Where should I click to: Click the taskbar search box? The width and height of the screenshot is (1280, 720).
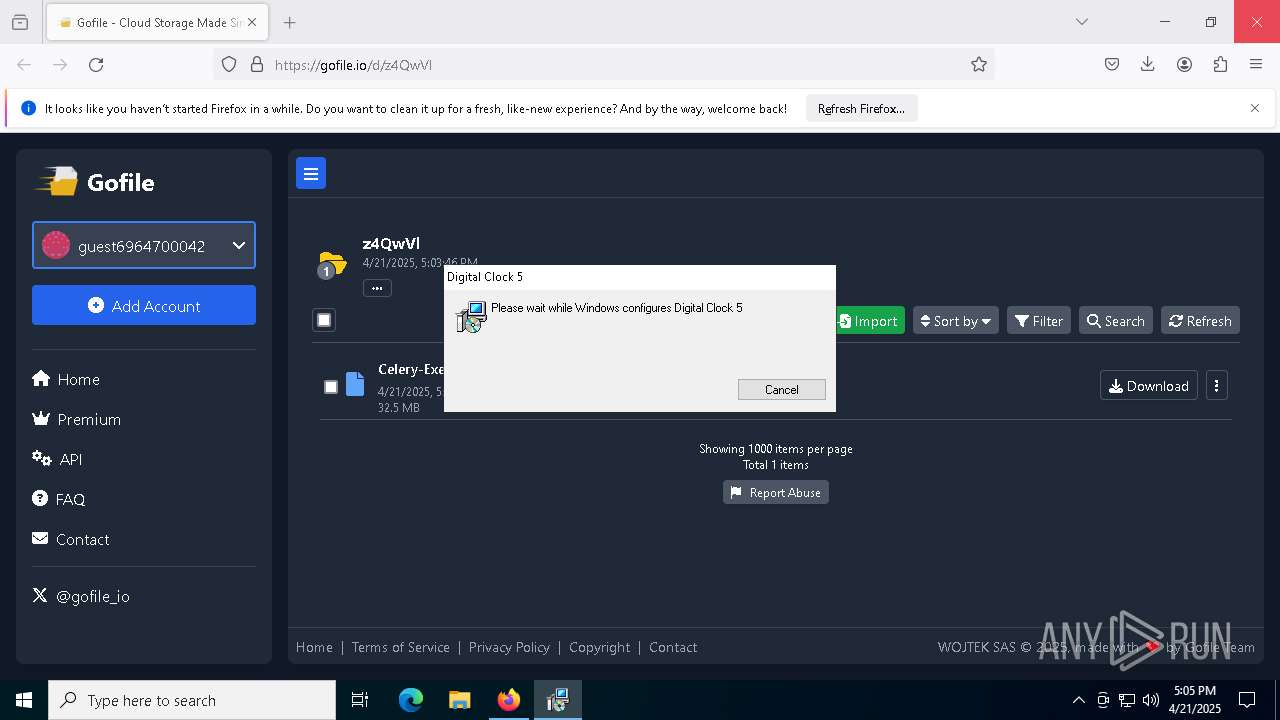(x=192, y=700)
